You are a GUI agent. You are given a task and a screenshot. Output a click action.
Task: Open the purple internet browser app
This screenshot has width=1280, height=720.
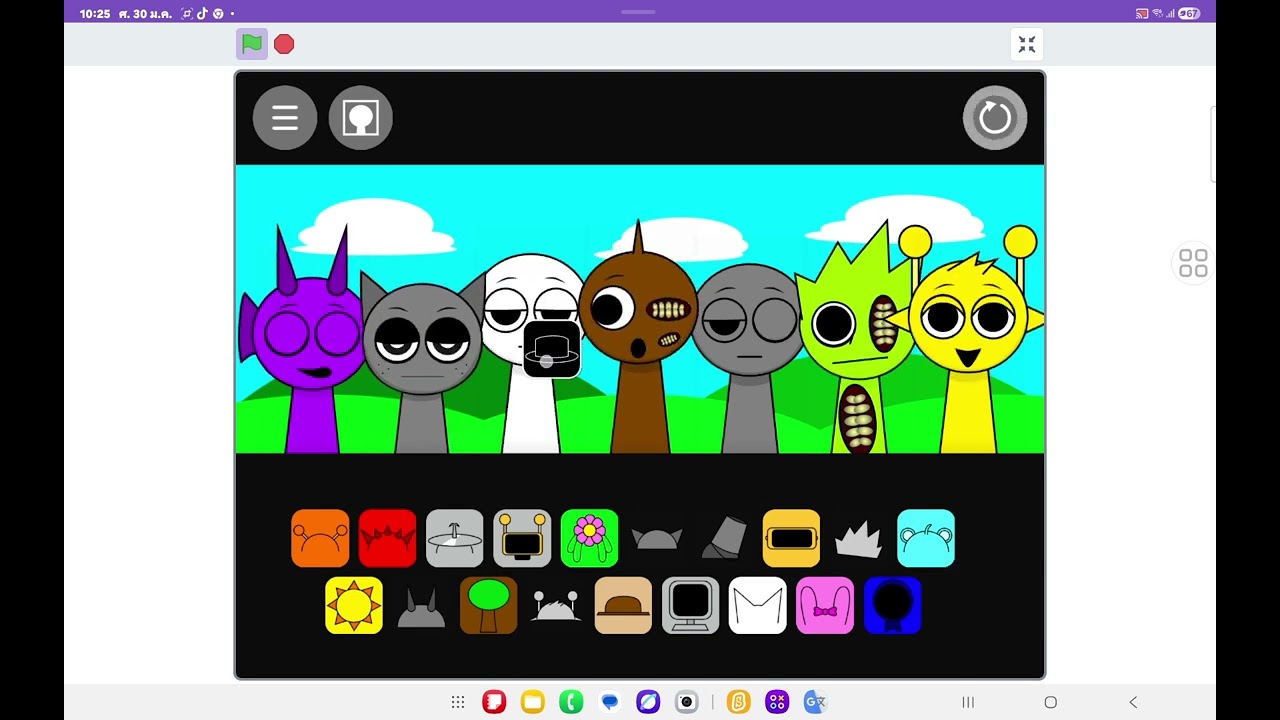648,702
